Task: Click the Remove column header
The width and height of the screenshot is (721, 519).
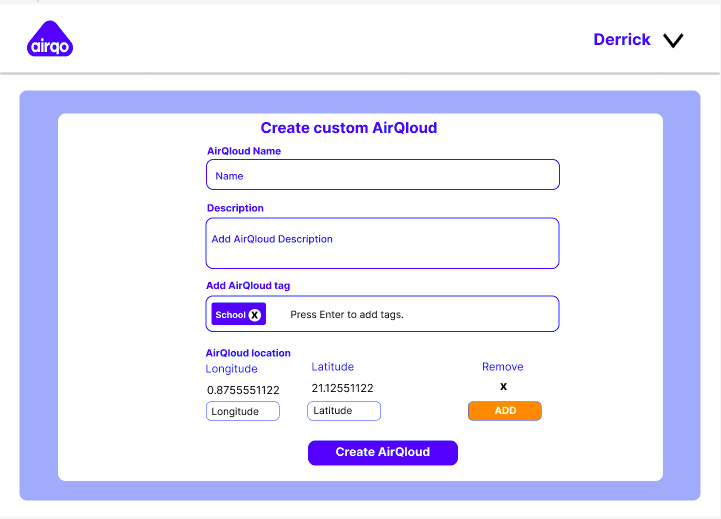Action: [x=502, y=367]
